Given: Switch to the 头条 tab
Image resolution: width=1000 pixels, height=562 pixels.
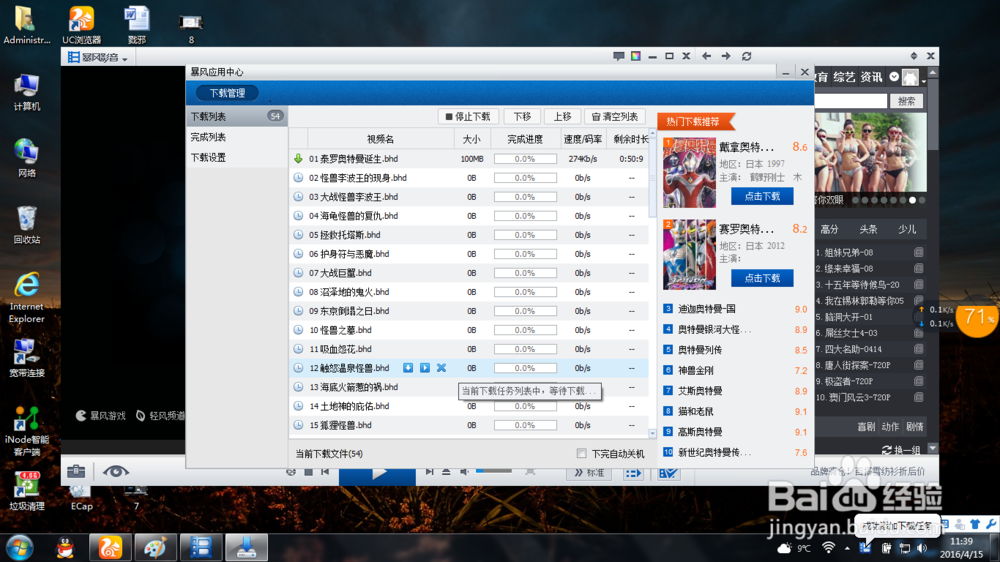Looking at the screenshot, I should pyautogui.click(x=867, y=229).
